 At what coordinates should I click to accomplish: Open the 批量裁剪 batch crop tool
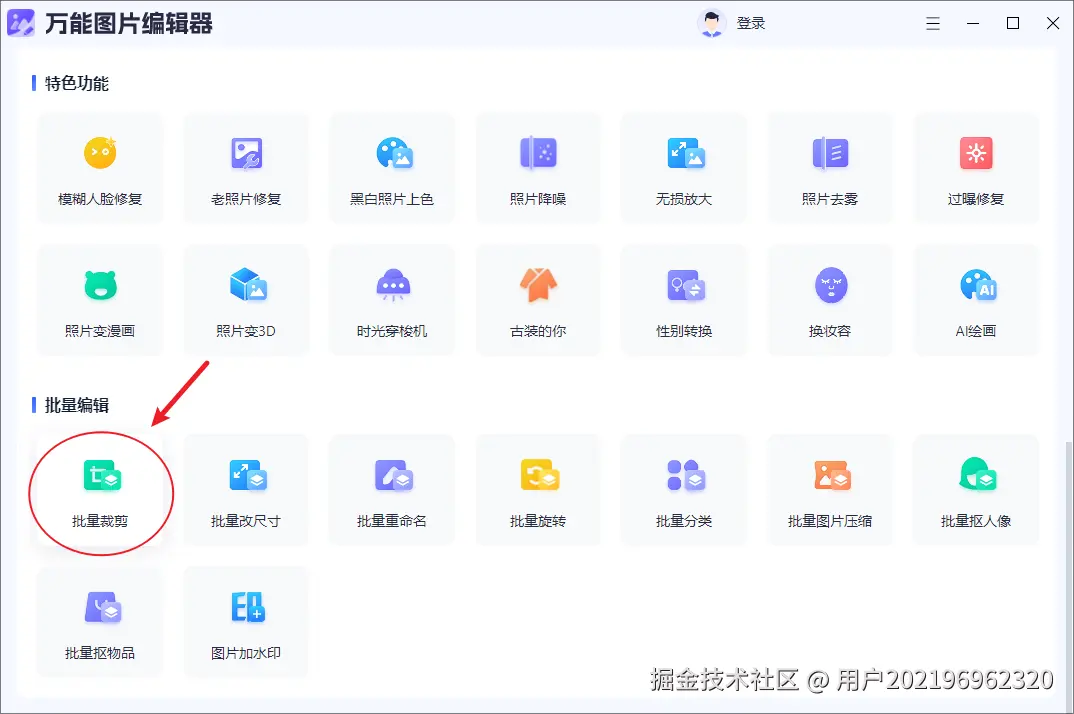100,491
